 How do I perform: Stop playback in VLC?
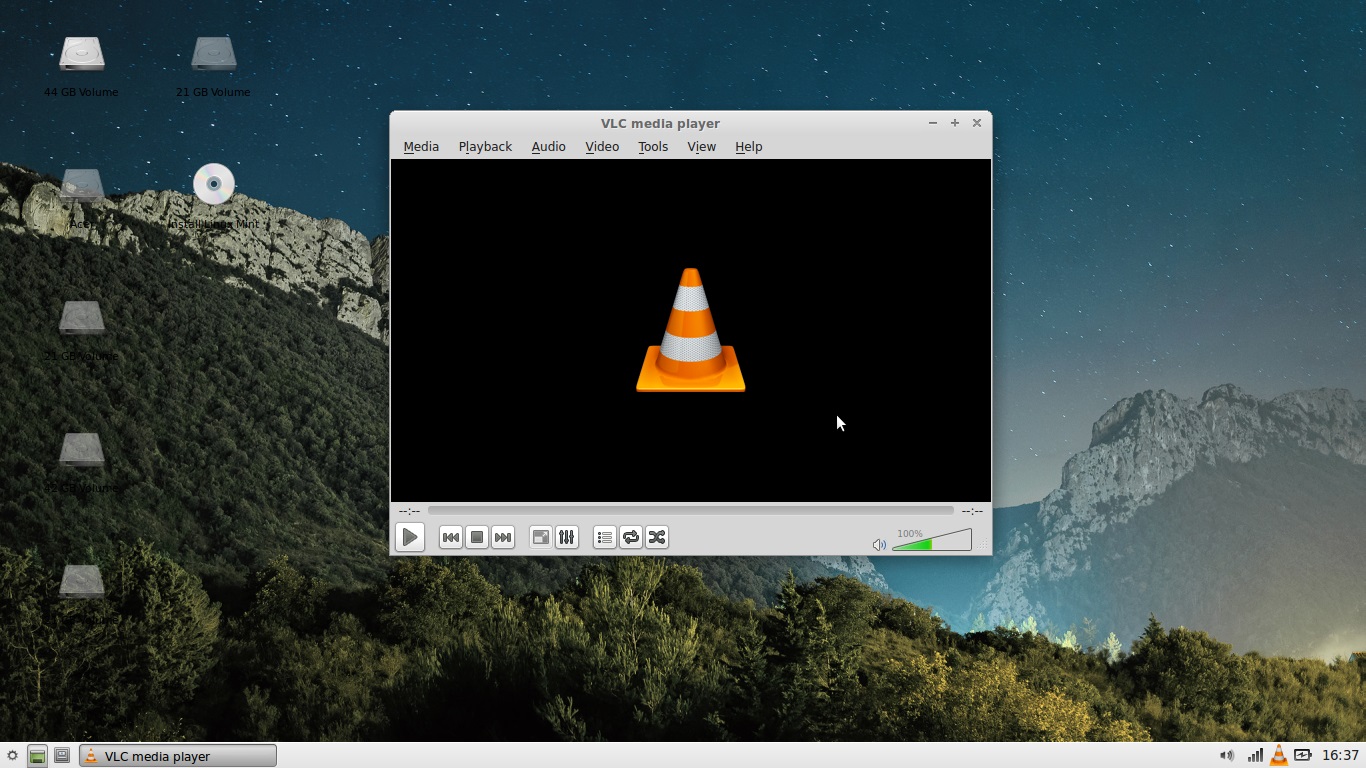[x=477, y=537]
